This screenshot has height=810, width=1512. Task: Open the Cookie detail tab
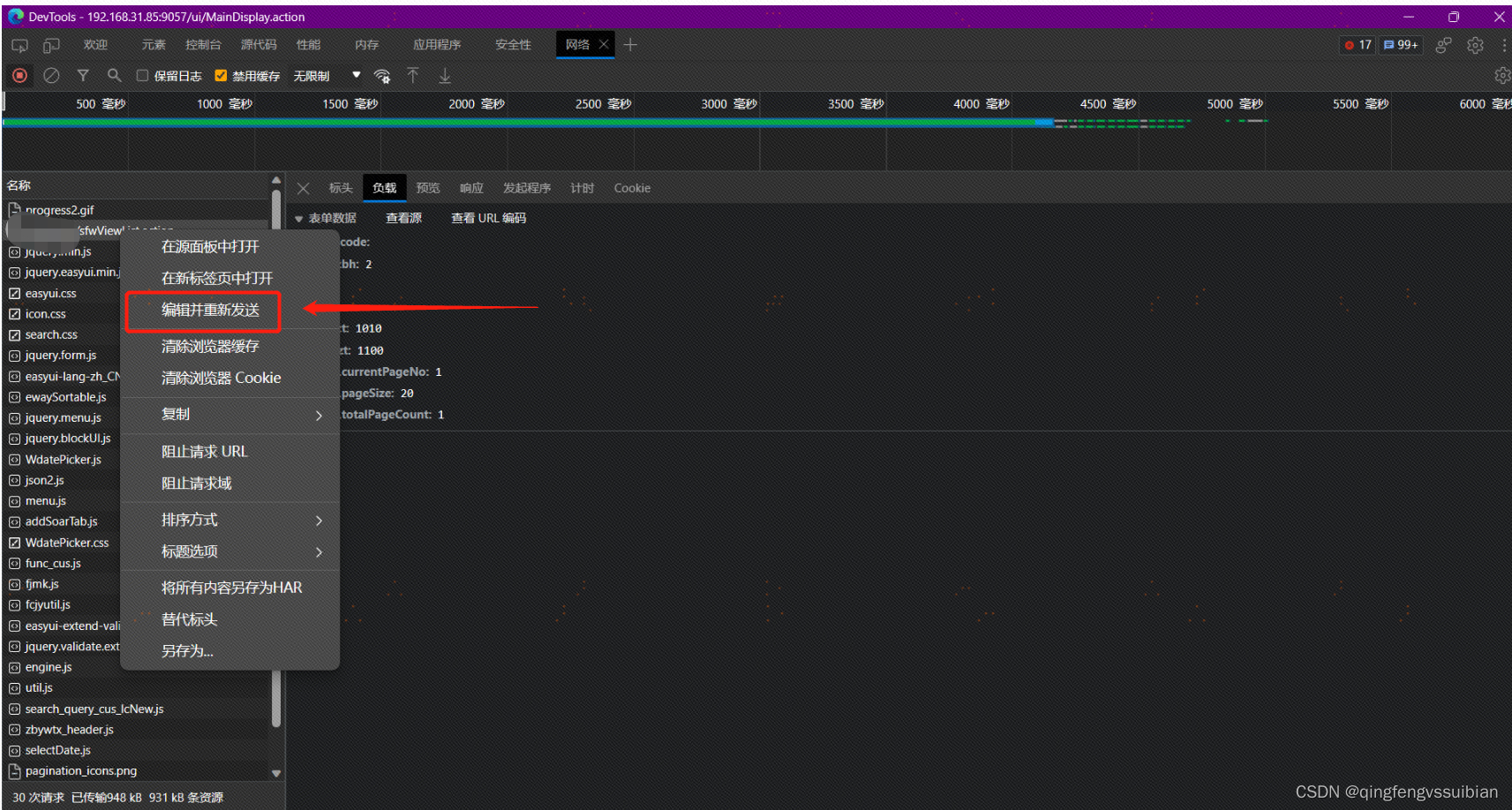632,188
